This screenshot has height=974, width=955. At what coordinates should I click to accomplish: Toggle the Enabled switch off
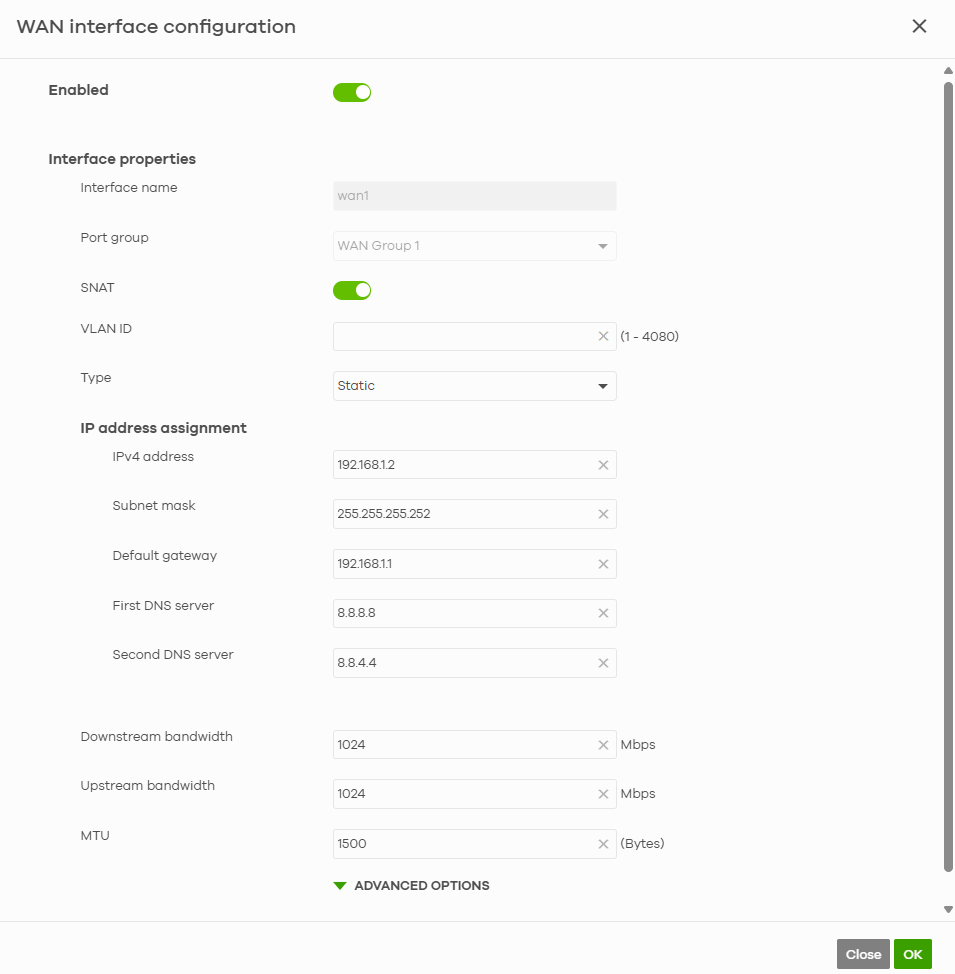[352, 93]
